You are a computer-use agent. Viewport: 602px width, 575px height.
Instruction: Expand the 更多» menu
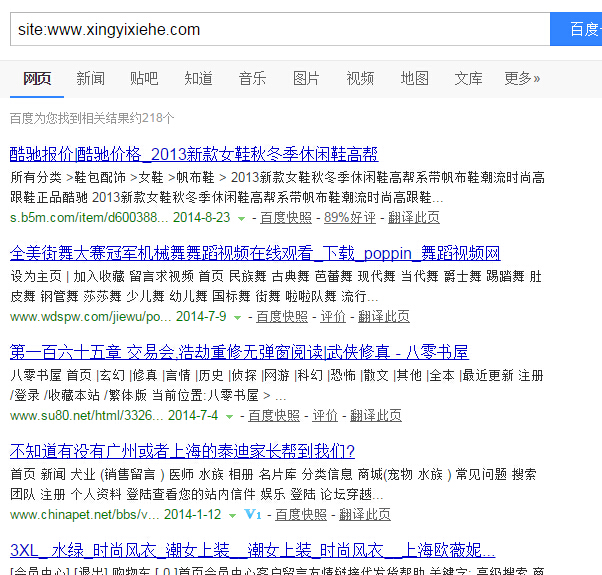point(522,79)
